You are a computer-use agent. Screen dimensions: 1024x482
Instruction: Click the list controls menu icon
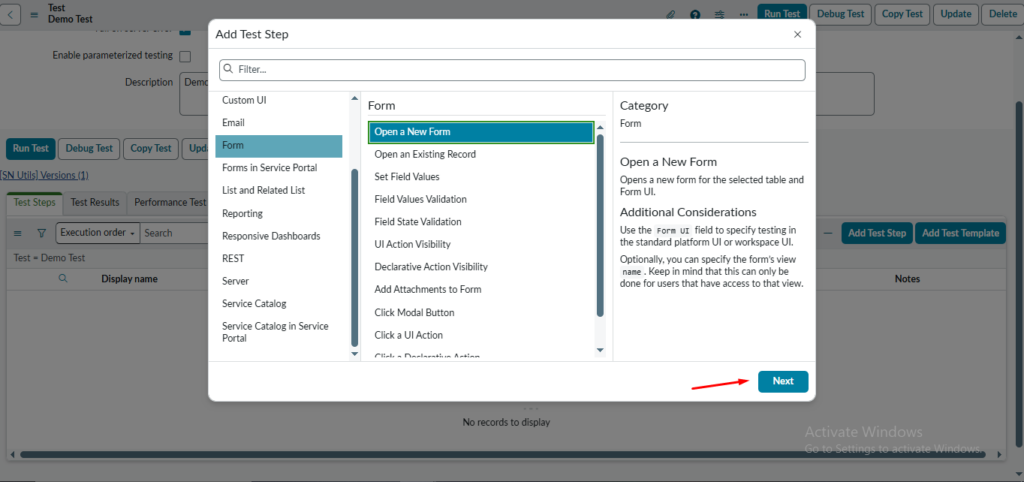click(17, 233)
